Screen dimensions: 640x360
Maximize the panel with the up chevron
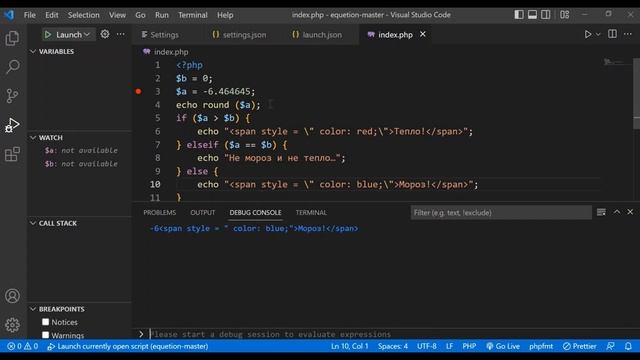coord(617,212)
